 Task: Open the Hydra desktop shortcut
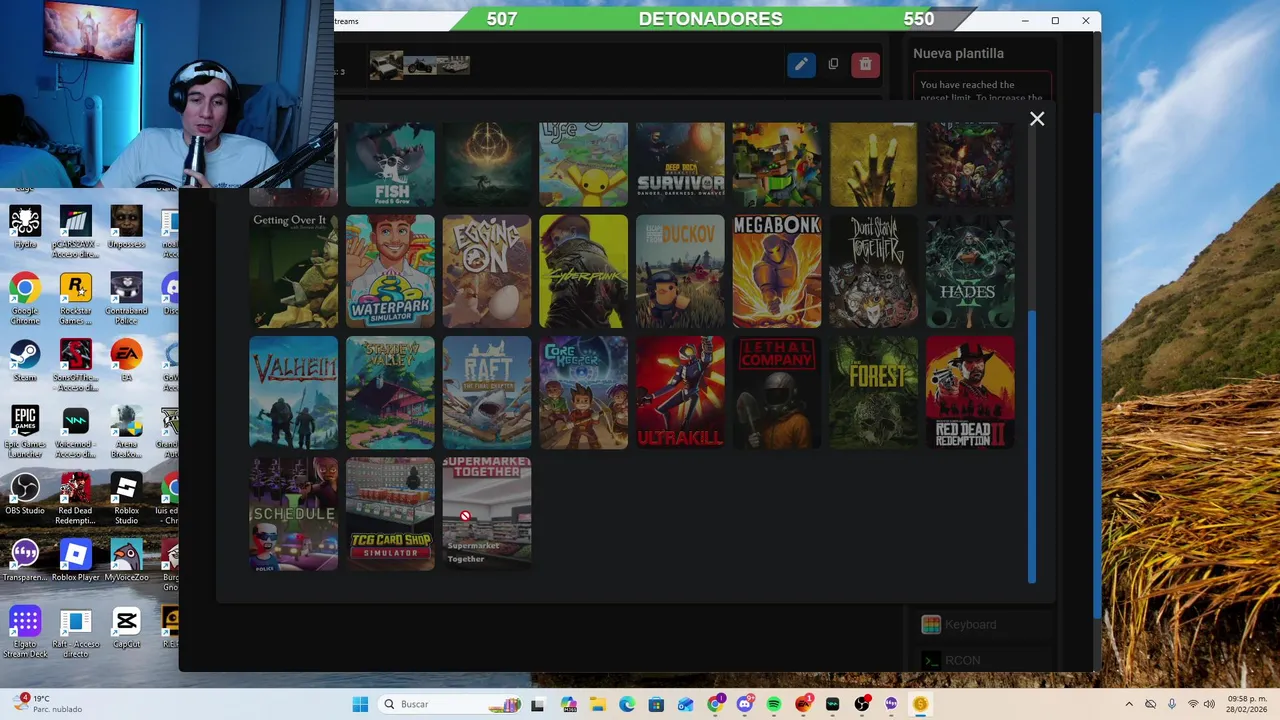[25, 228]
